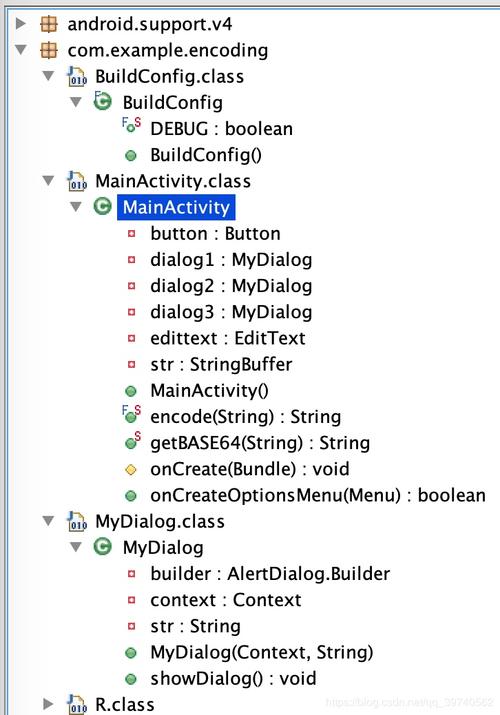Select the dialog1 : MyDialog field
Screen dimensions: 500x715
[232, 259]
